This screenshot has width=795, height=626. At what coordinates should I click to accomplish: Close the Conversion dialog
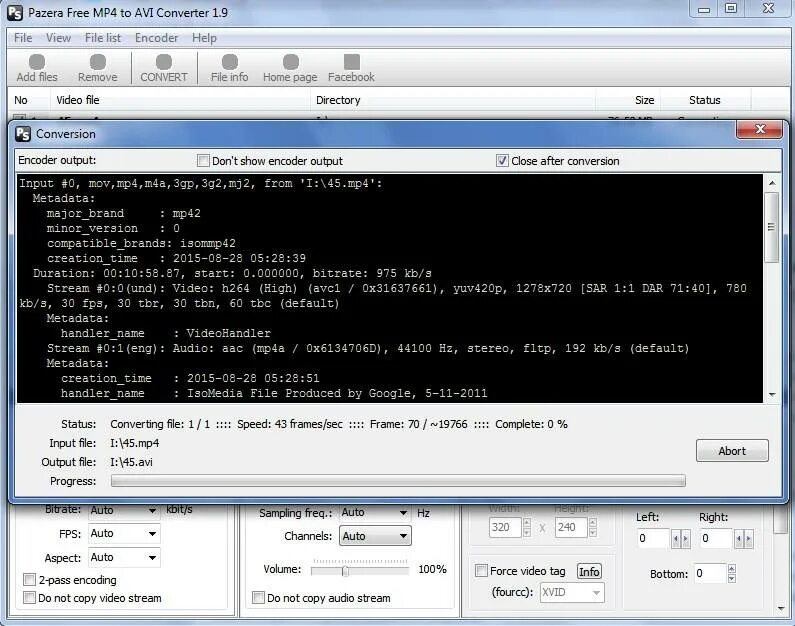pos(759,129)
